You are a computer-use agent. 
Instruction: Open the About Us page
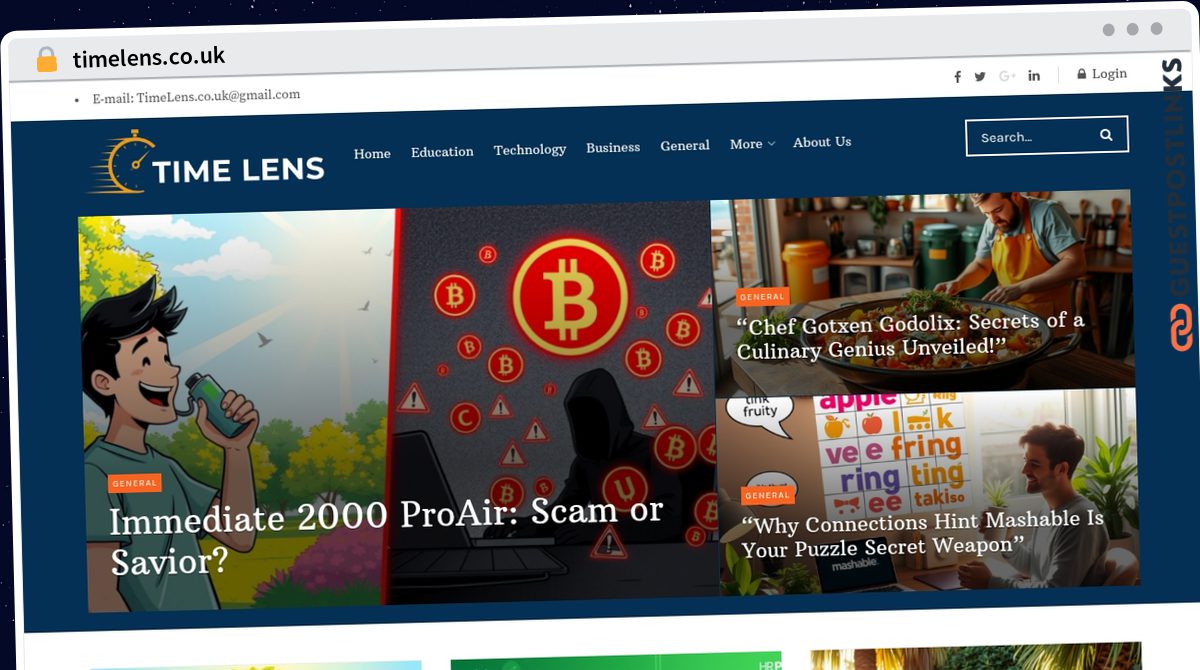pyautogui.click(x=822, y=142)
